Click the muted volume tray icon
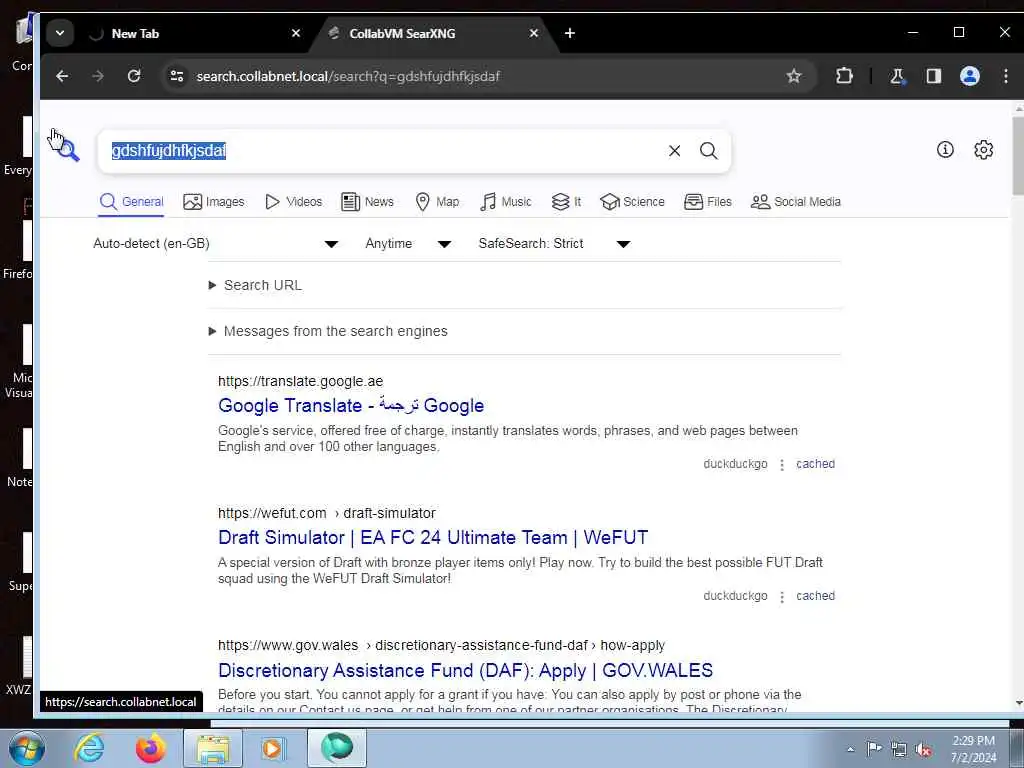 coord(924,749)
